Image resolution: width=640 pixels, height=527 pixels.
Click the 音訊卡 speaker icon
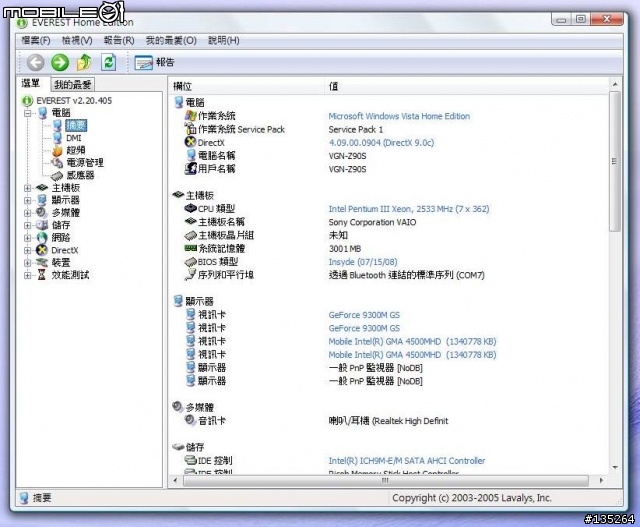coord(191,420)
